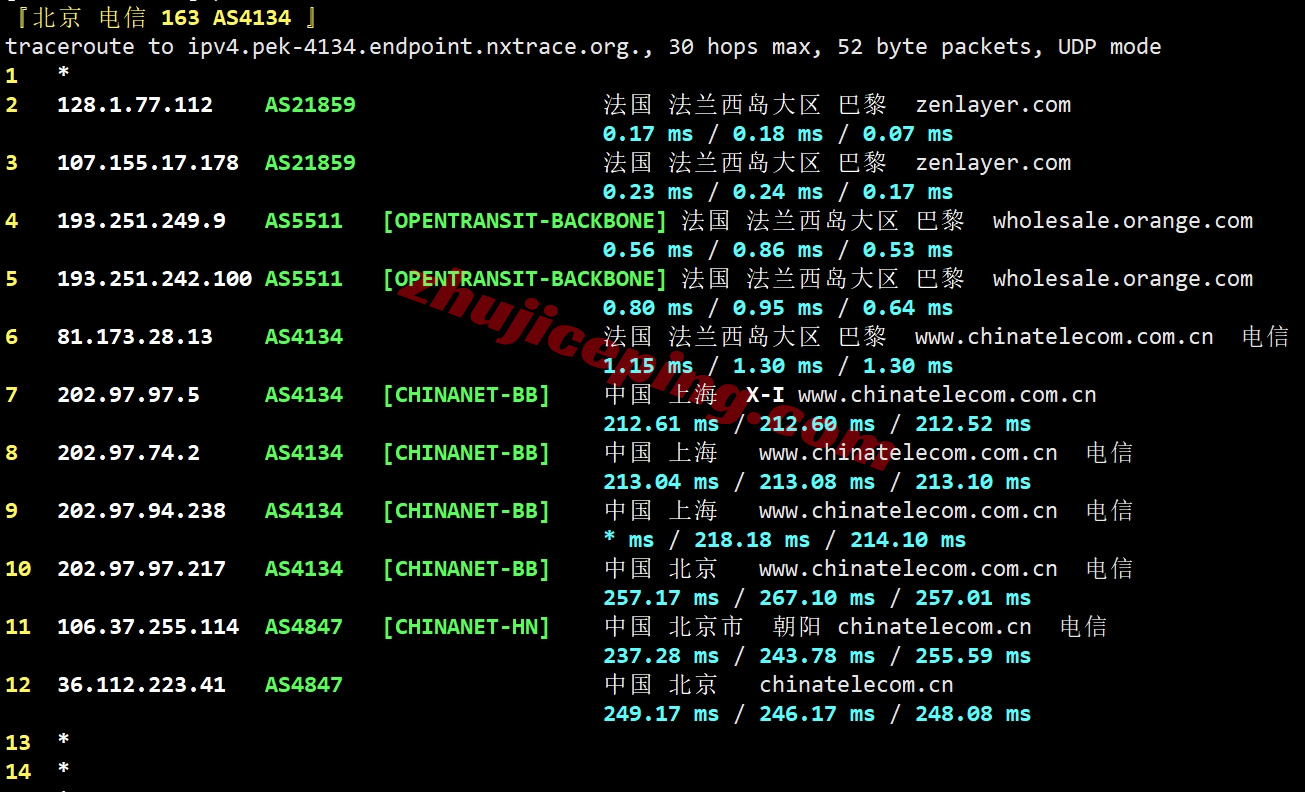This screenshot has height=792, width=1305.
Task: Select IP address 107.155.17.178
Action: [x=148, y=163]
